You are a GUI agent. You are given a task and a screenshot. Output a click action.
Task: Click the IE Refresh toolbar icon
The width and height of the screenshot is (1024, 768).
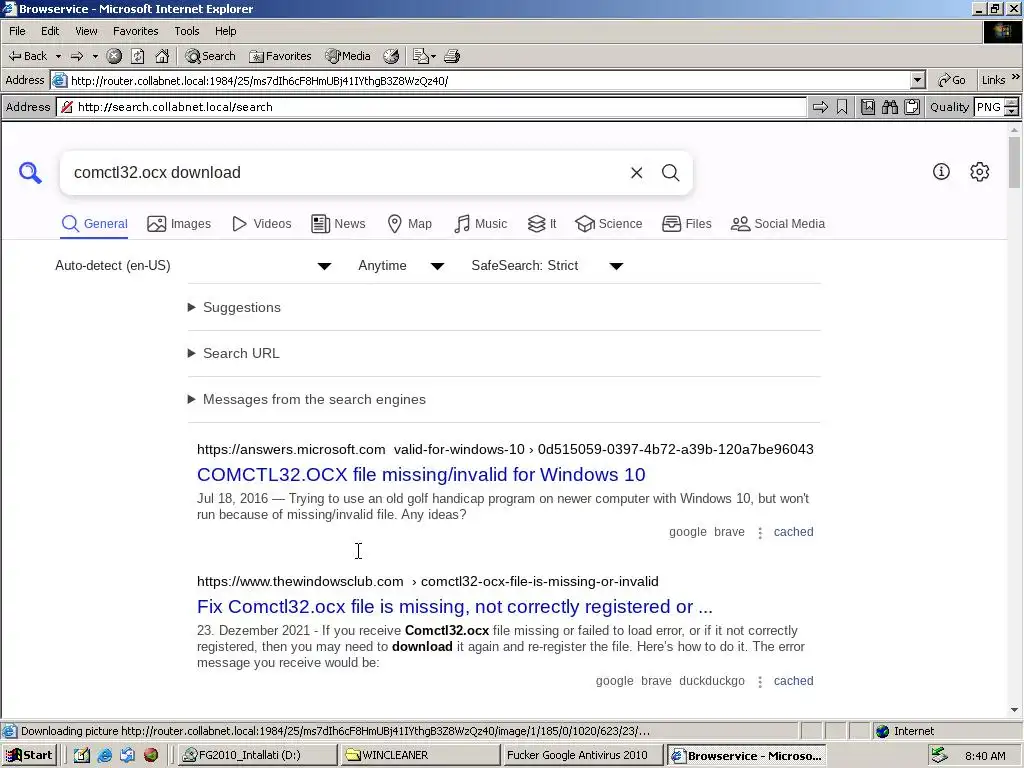click(138, 56)
